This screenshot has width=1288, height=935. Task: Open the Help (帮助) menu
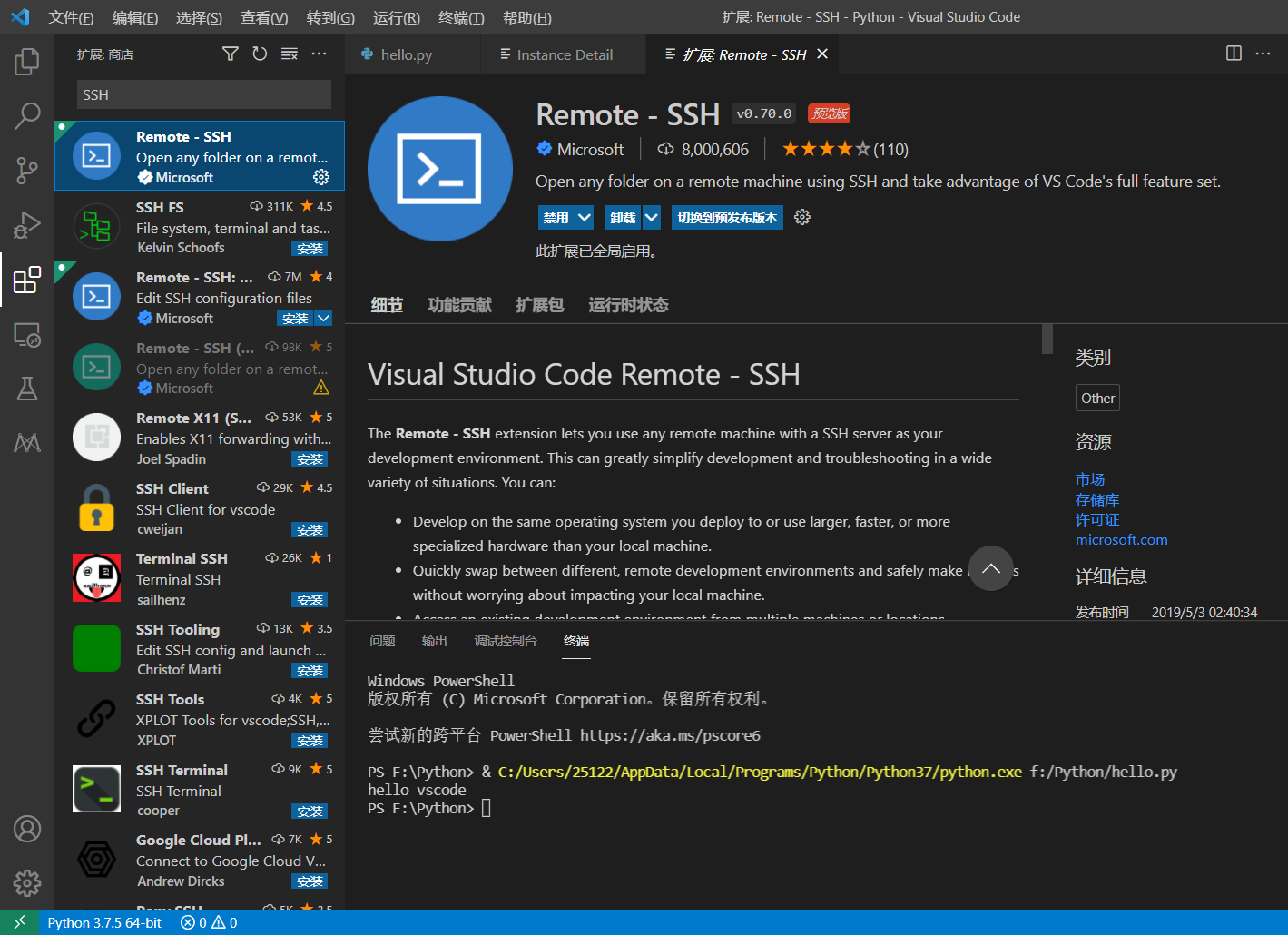click(527, 17)
